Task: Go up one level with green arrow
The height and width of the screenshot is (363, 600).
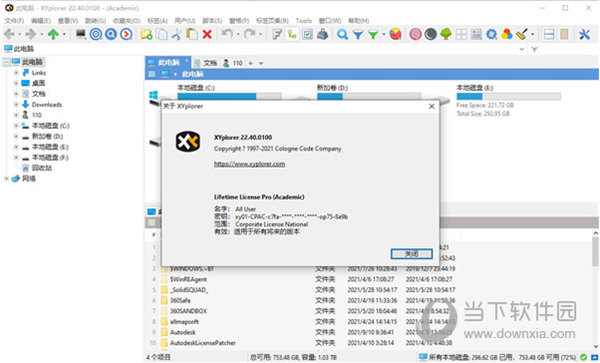Action: pyautogui.click(x=53, y=34)
